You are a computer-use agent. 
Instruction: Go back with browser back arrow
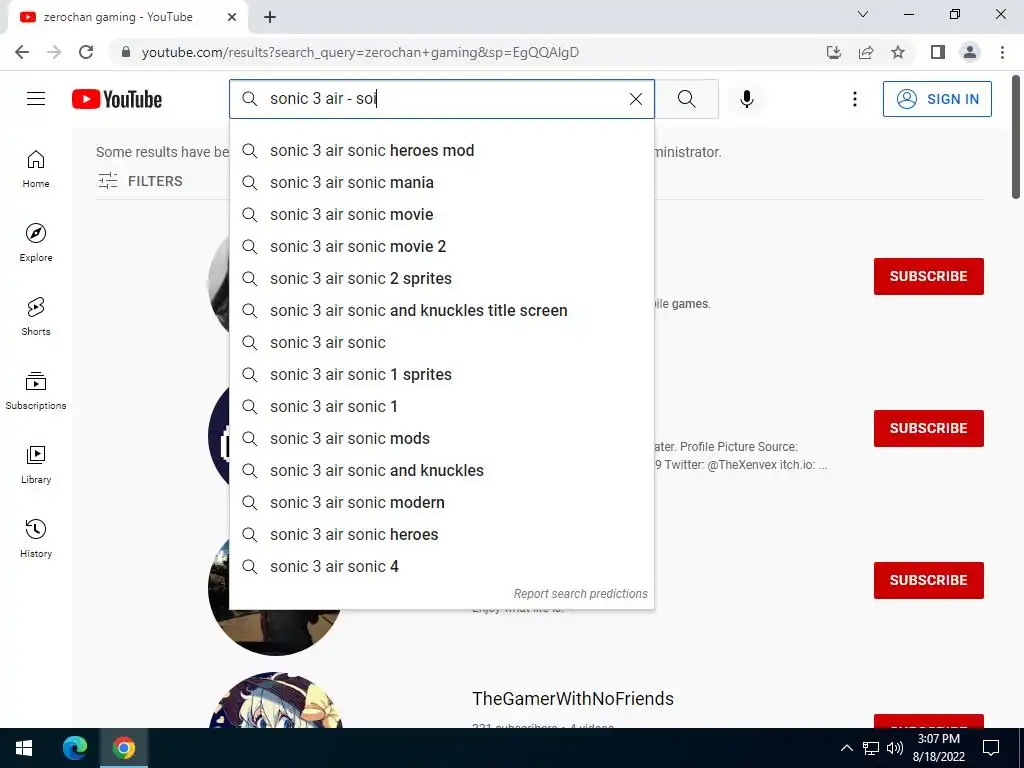[x=22, y=52]
